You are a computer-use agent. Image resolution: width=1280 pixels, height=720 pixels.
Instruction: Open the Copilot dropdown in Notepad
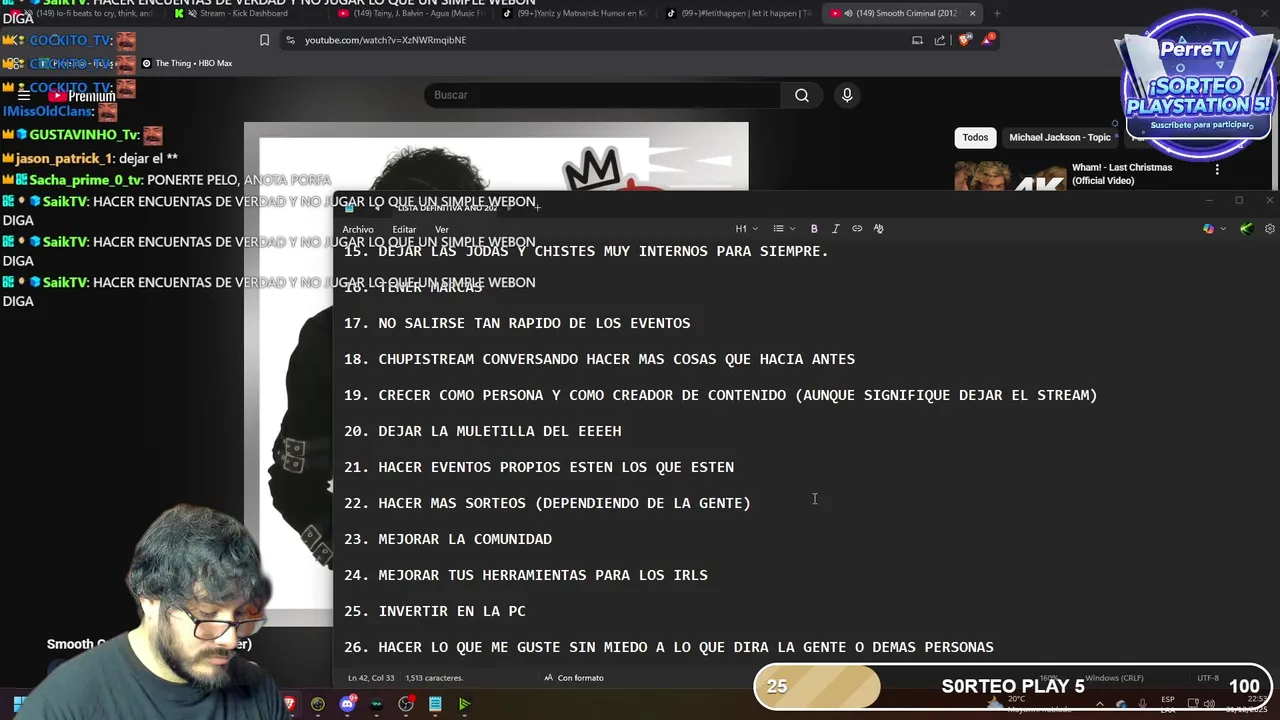pyautogui.click(x=1213, y=229)
